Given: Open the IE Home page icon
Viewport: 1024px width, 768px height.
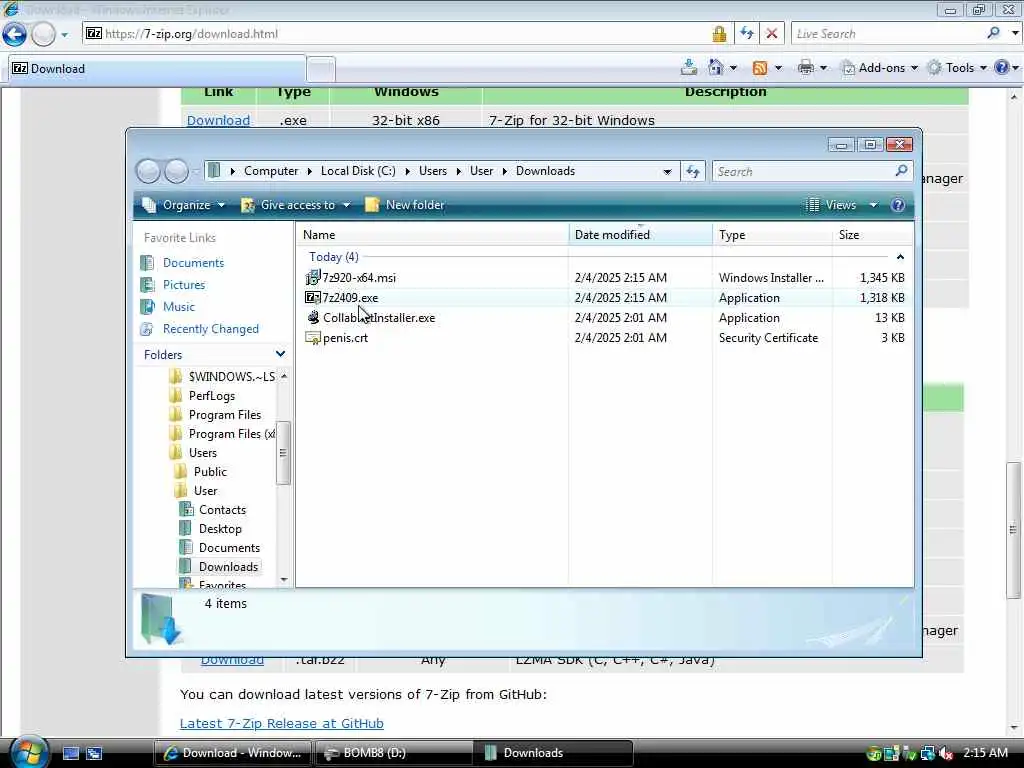Looking at the screenshot, I should (x=716, y=67).
